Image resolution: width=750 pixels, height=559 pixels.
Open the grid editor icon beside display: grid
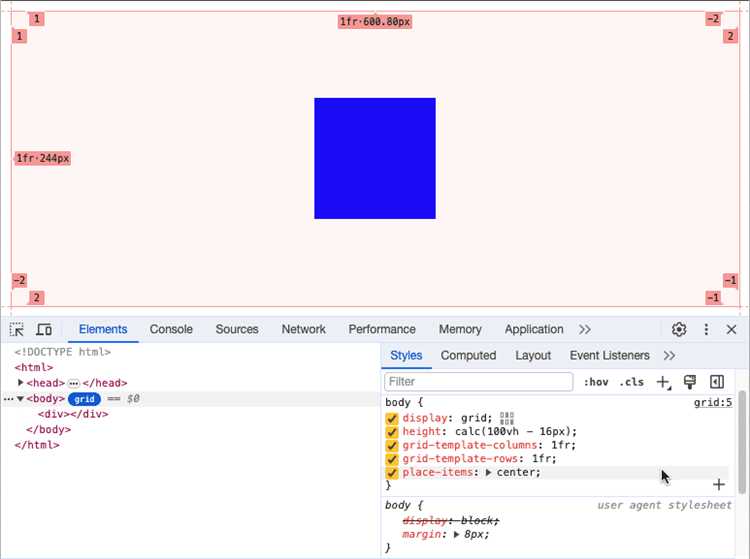point(507,418)
